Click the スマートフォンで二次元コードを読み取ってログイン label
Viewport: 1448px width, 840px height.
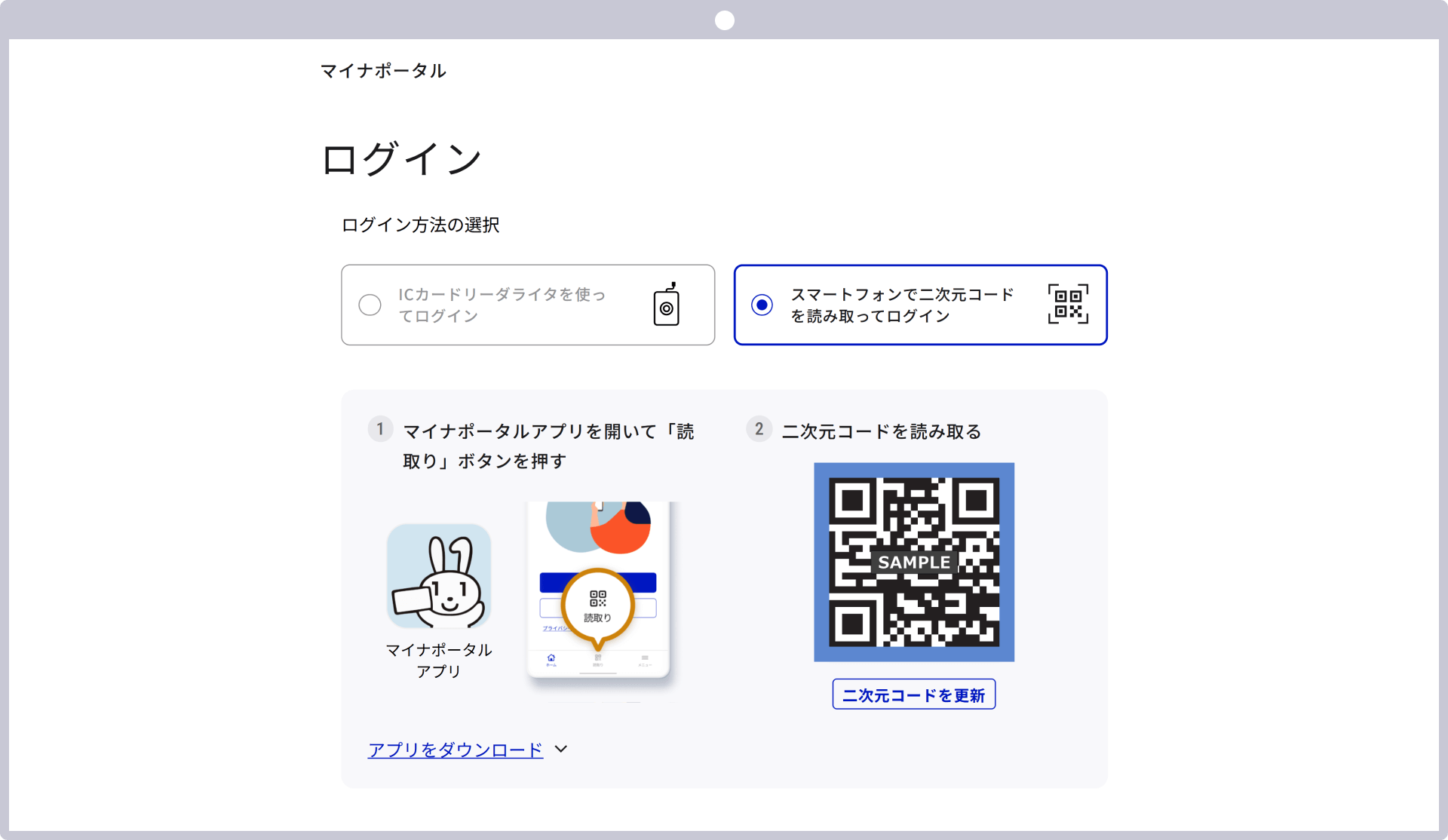click(x=902, y=305)
